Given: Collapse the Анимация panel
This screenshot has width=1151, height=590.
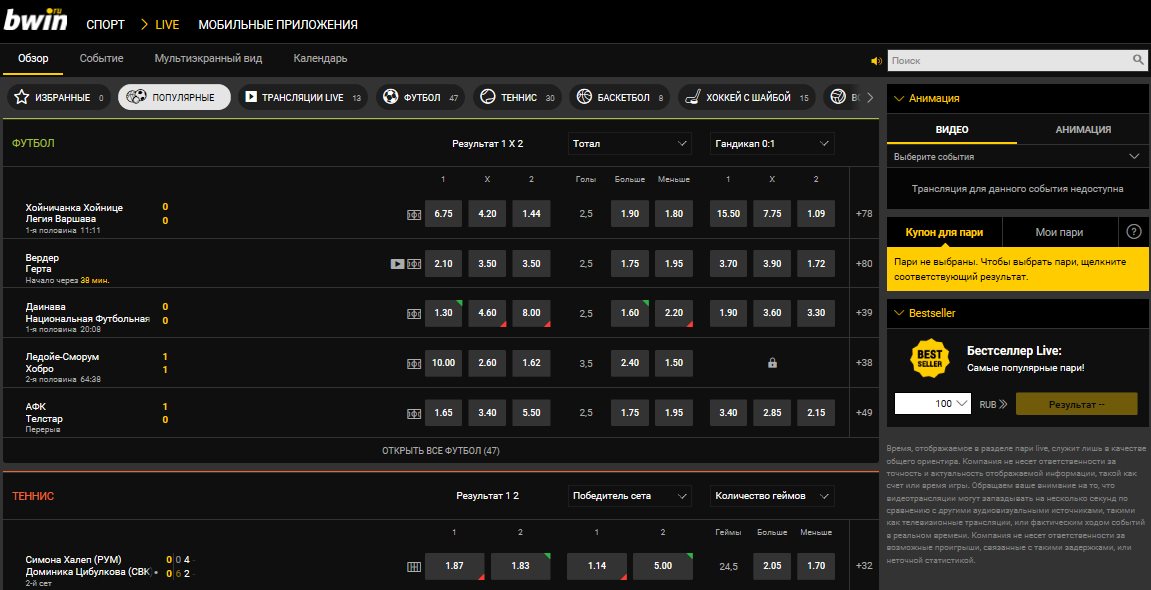Looking at the screenshot, I should click(x=898, y=98).
